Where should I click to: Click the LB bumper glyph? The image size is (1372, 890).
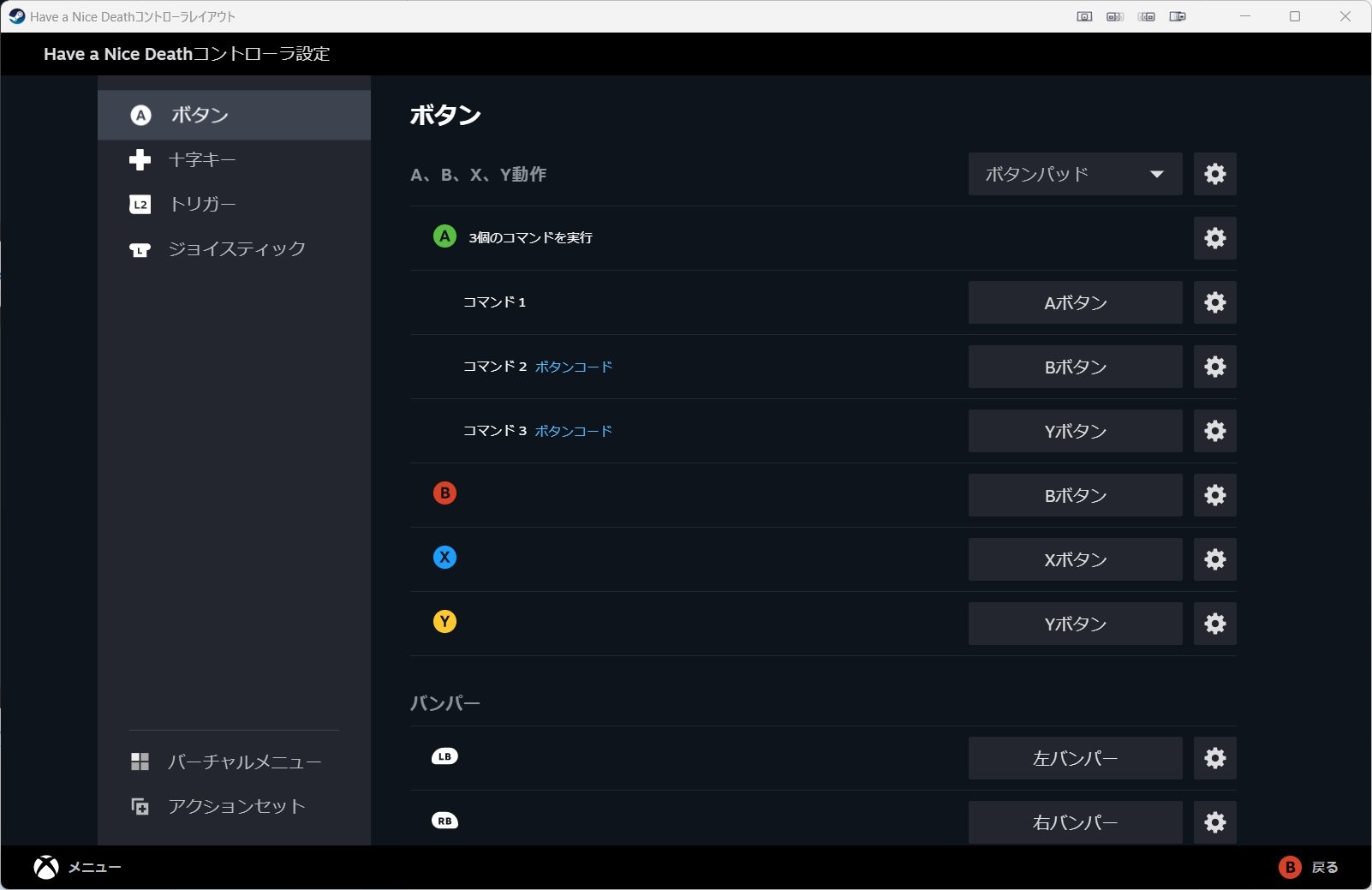tap(444, 756)
